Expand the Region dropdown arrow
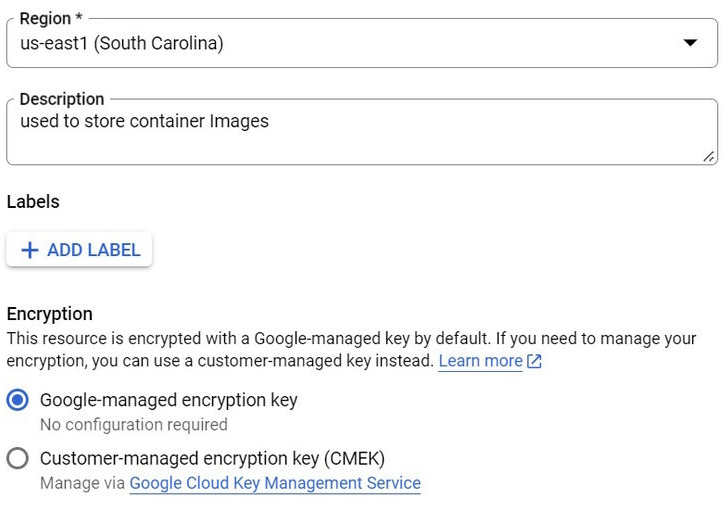The image size is (723, 511). tap(689, 43)
